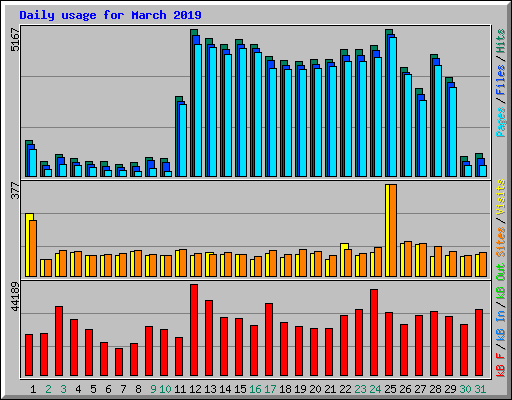Click the 'Sites' legend label

pyautogui.click(x=501, y=242)
